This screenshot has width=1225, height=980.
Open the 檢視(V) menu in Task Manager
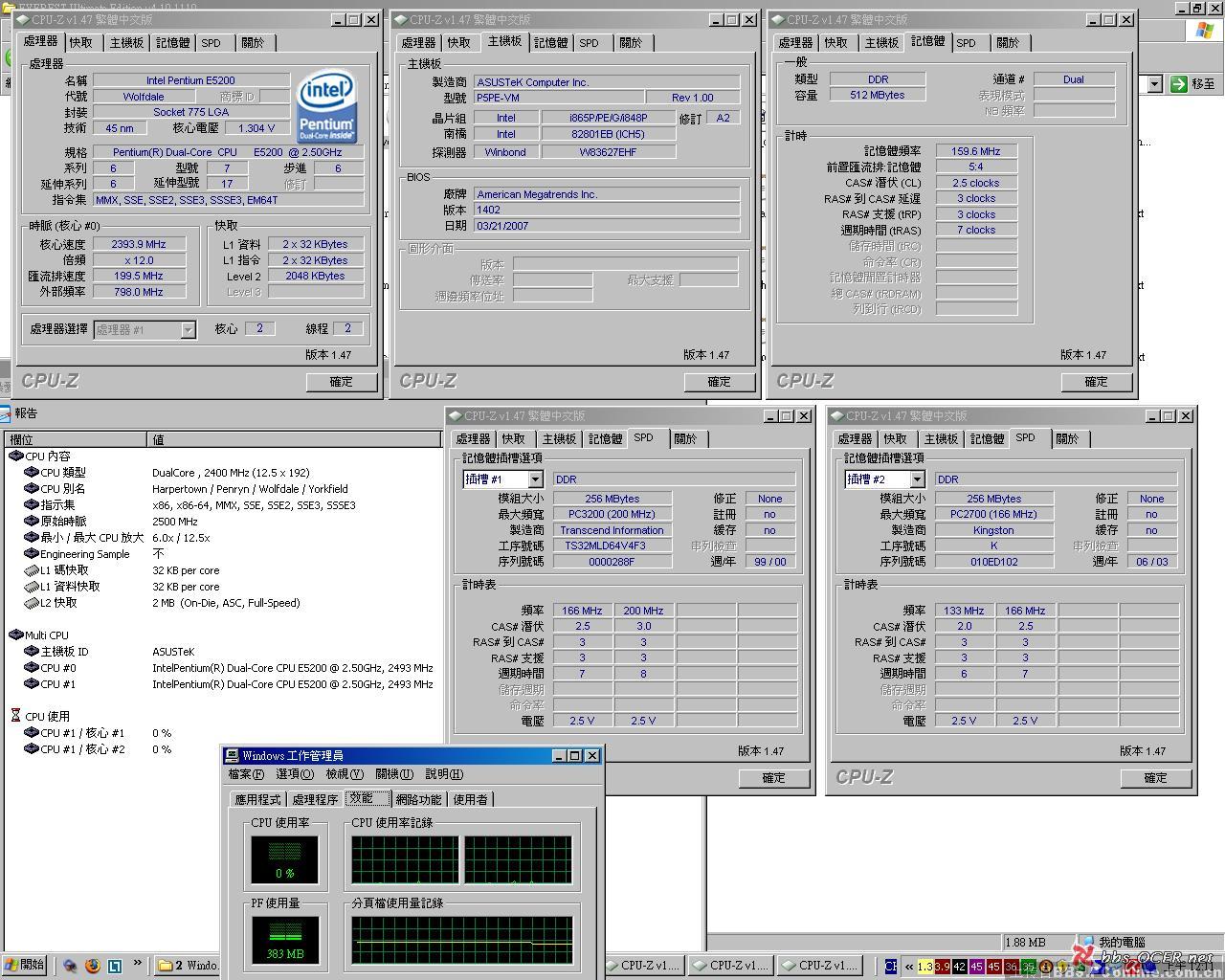point(345,774)
